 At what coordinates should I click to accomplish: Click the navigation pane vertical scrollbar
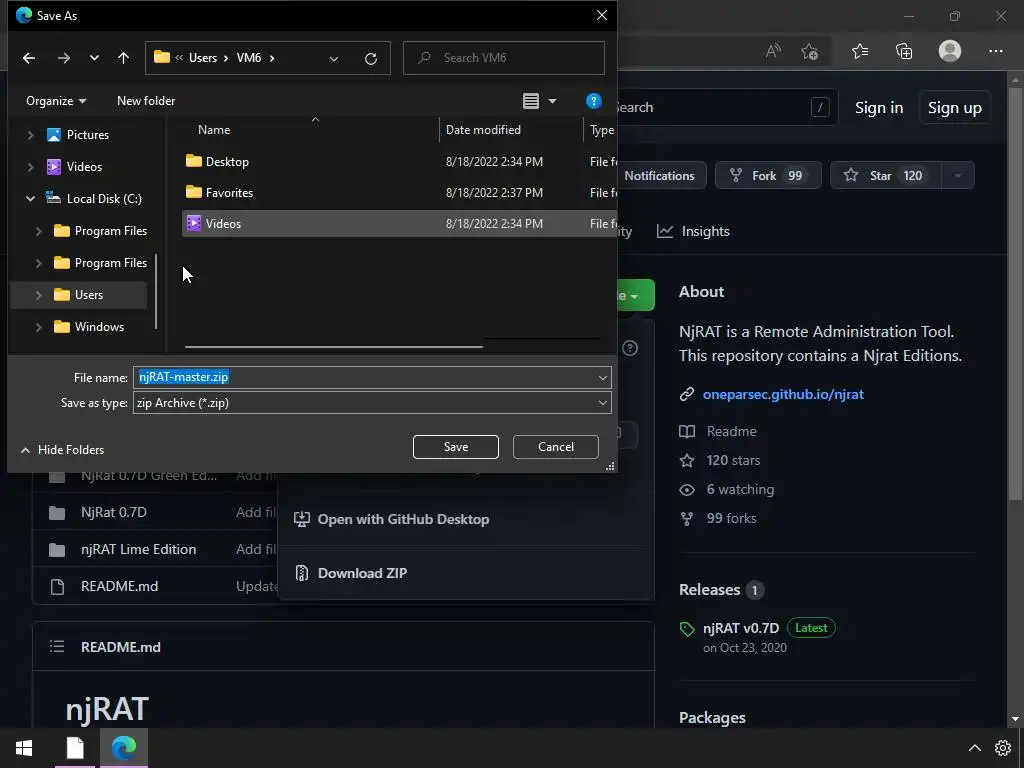155,291
